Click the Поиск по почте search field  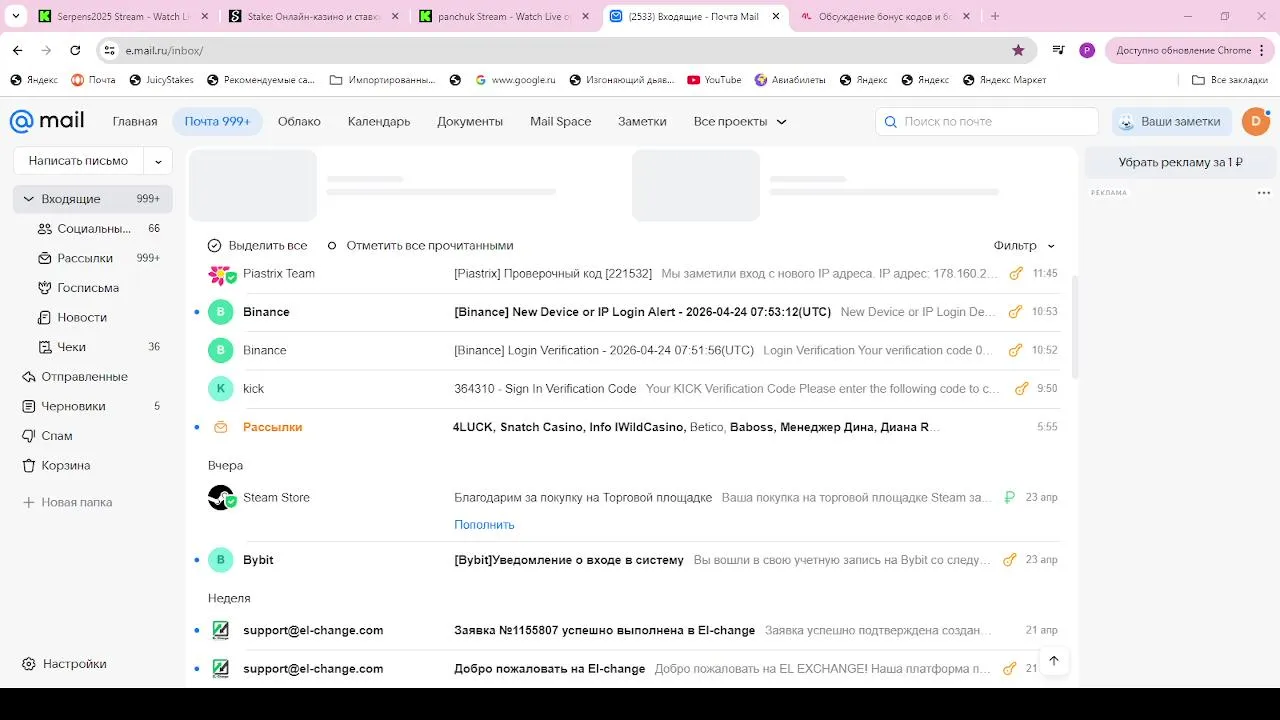987,121
